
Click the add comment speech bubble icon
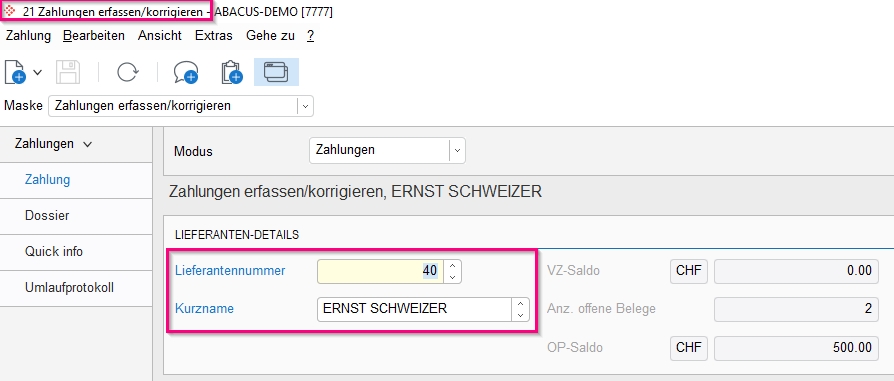point(185,72)
